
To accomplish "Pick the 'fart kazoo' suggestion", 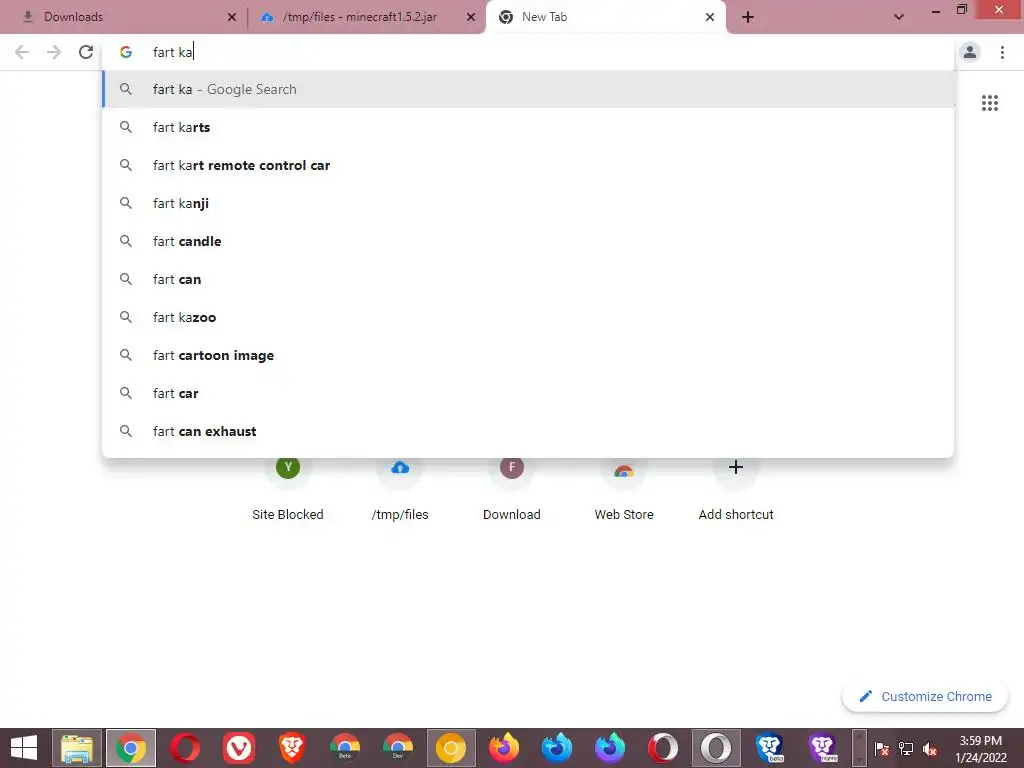I will point(528,317).
